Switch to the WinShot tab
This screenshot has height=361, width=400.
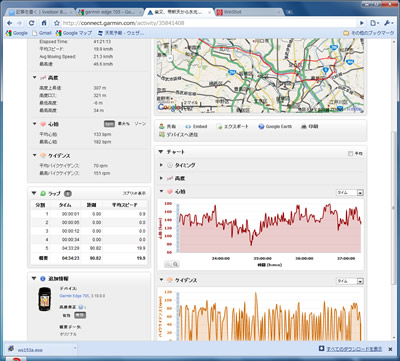pyautogui.click(x=247, y=12)
